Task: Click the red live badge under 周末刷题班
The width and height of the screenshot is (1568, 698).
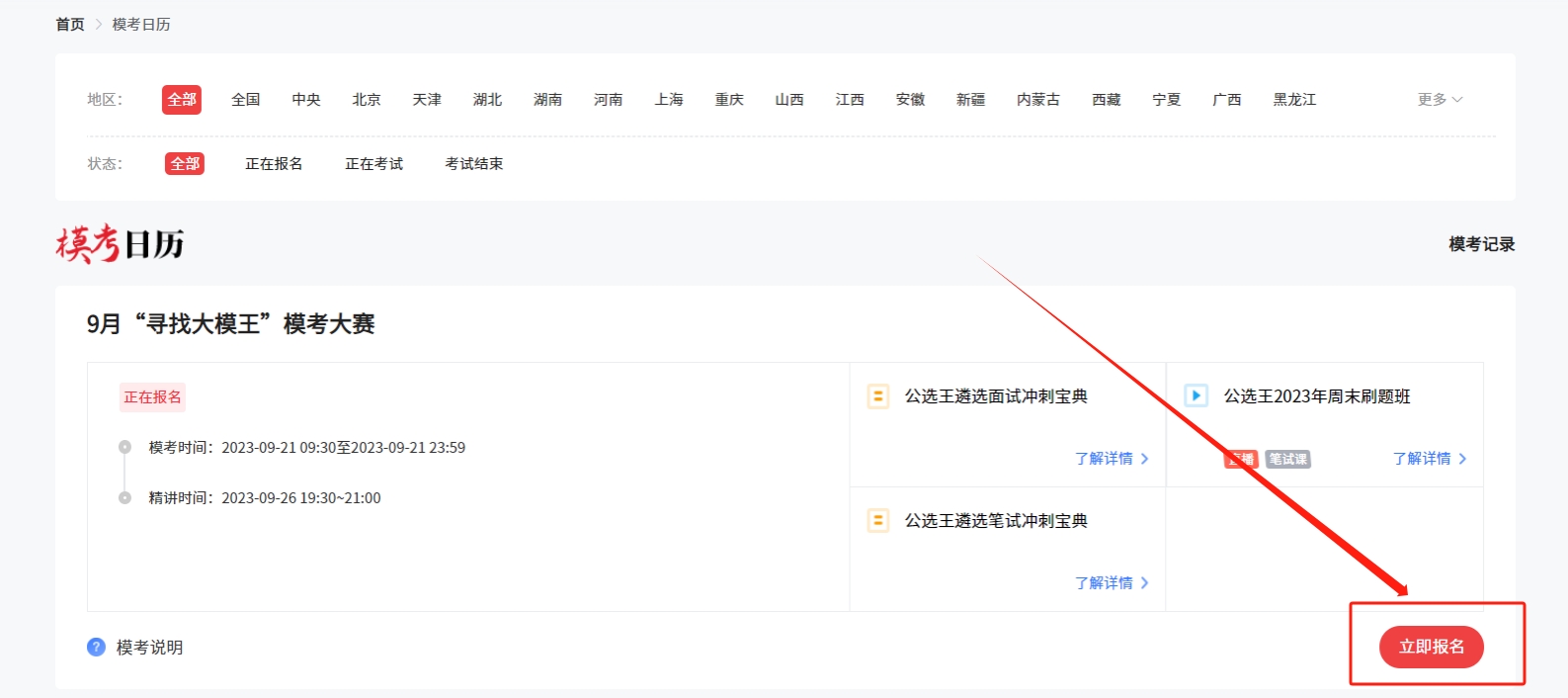Action: (1241, 459)
